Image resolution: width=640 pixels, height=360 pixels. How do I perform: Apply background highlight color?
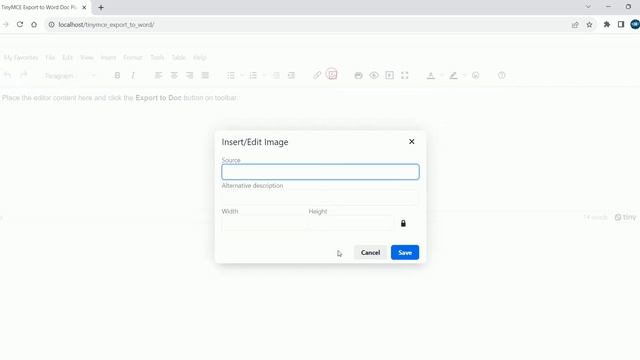(x=453, y=76)
